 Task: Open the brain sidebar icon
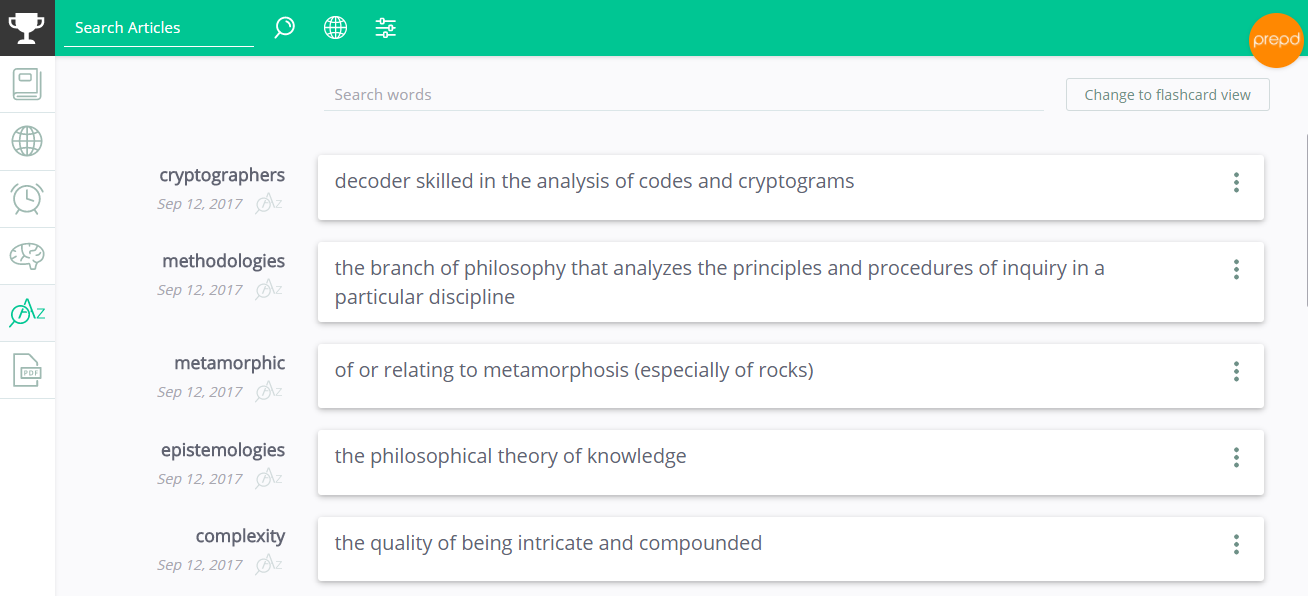point(27,256)
